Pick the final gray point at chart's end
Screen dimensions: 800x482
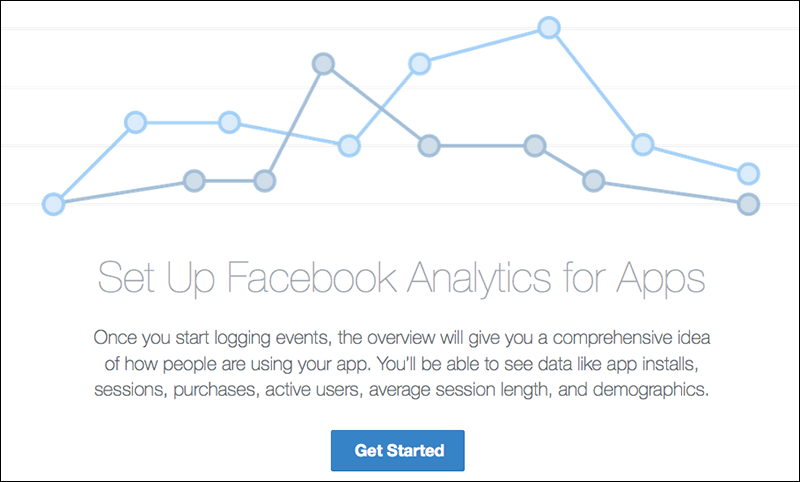748,204
